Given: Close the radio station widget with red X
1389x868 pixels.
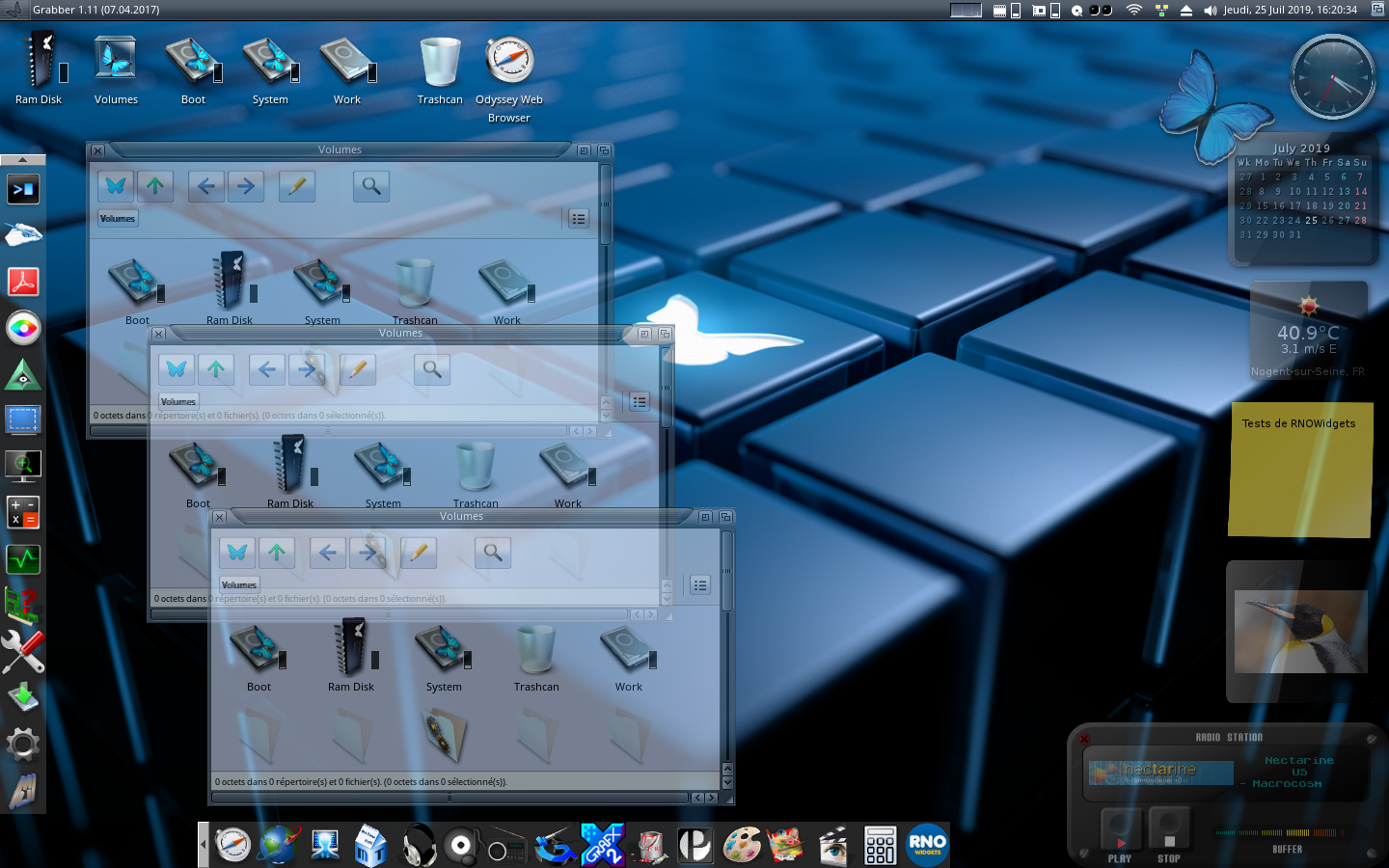Looking at the screenshot, I should [x=1084, y=739].
